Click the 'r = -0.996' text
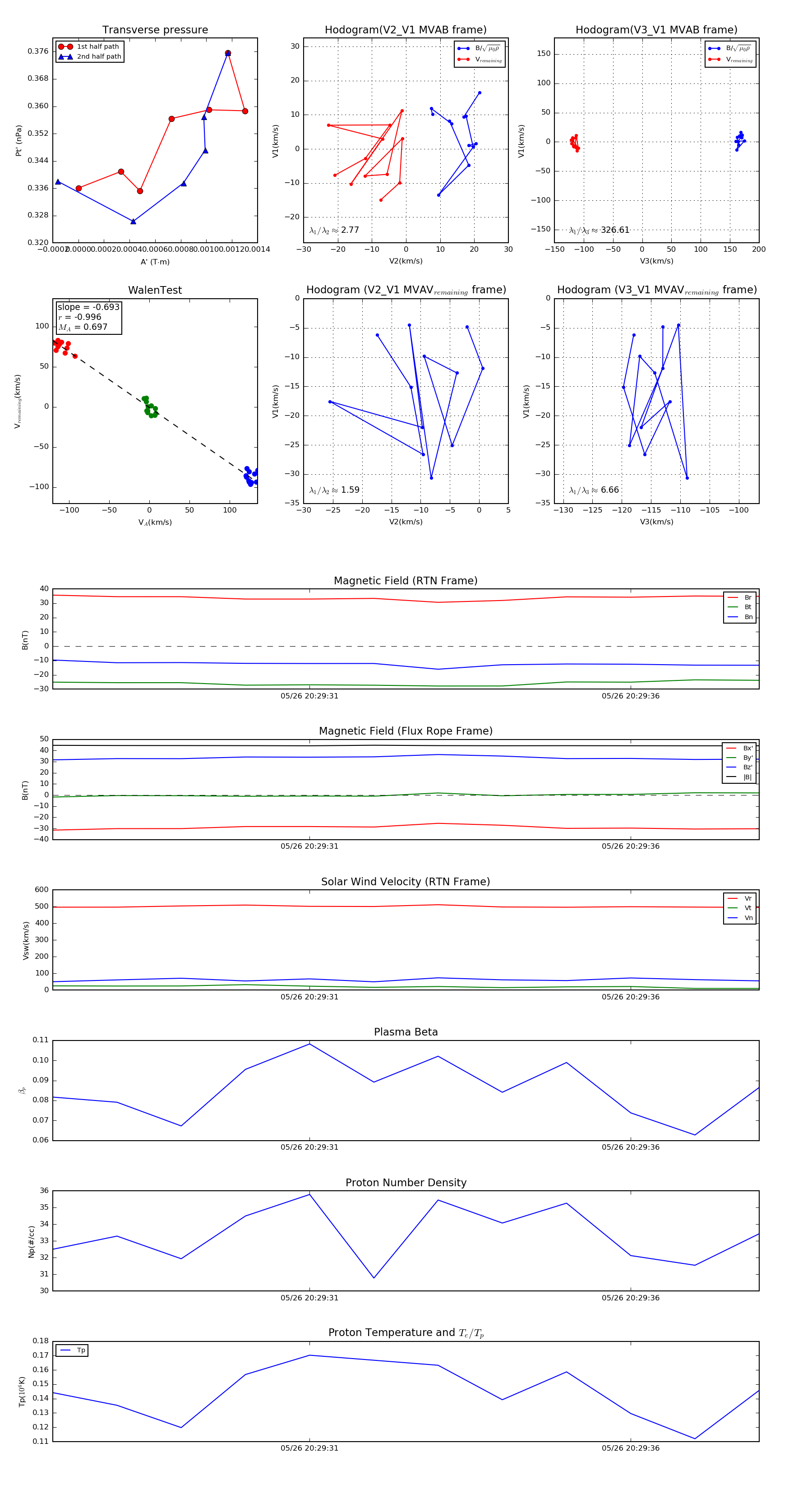812x1489 pixels. pos(79,317)
